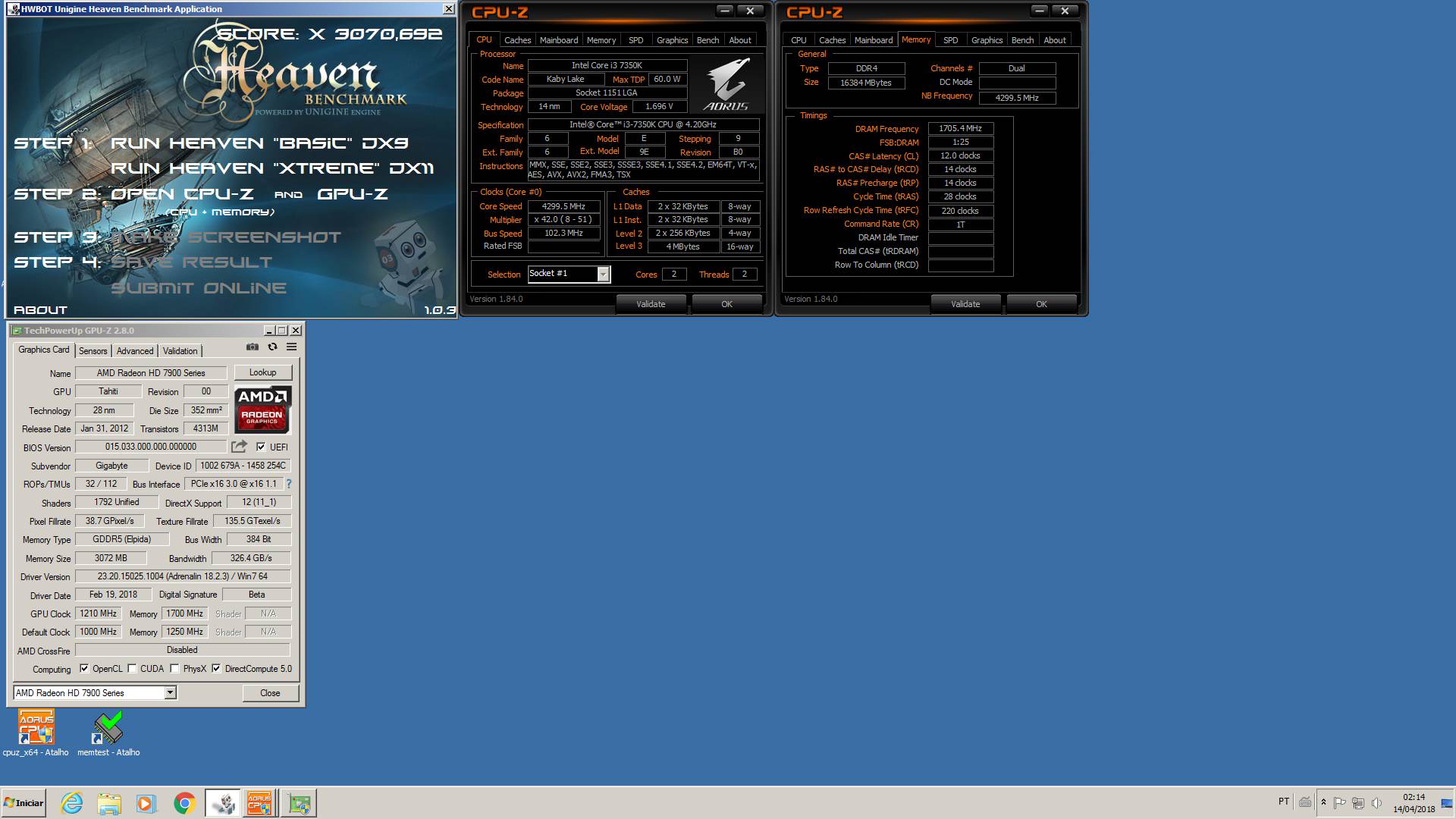Open Caches tab in left CPU-Z window
The height and width of the screenshot is (819, 1456).
pos(518,40)
